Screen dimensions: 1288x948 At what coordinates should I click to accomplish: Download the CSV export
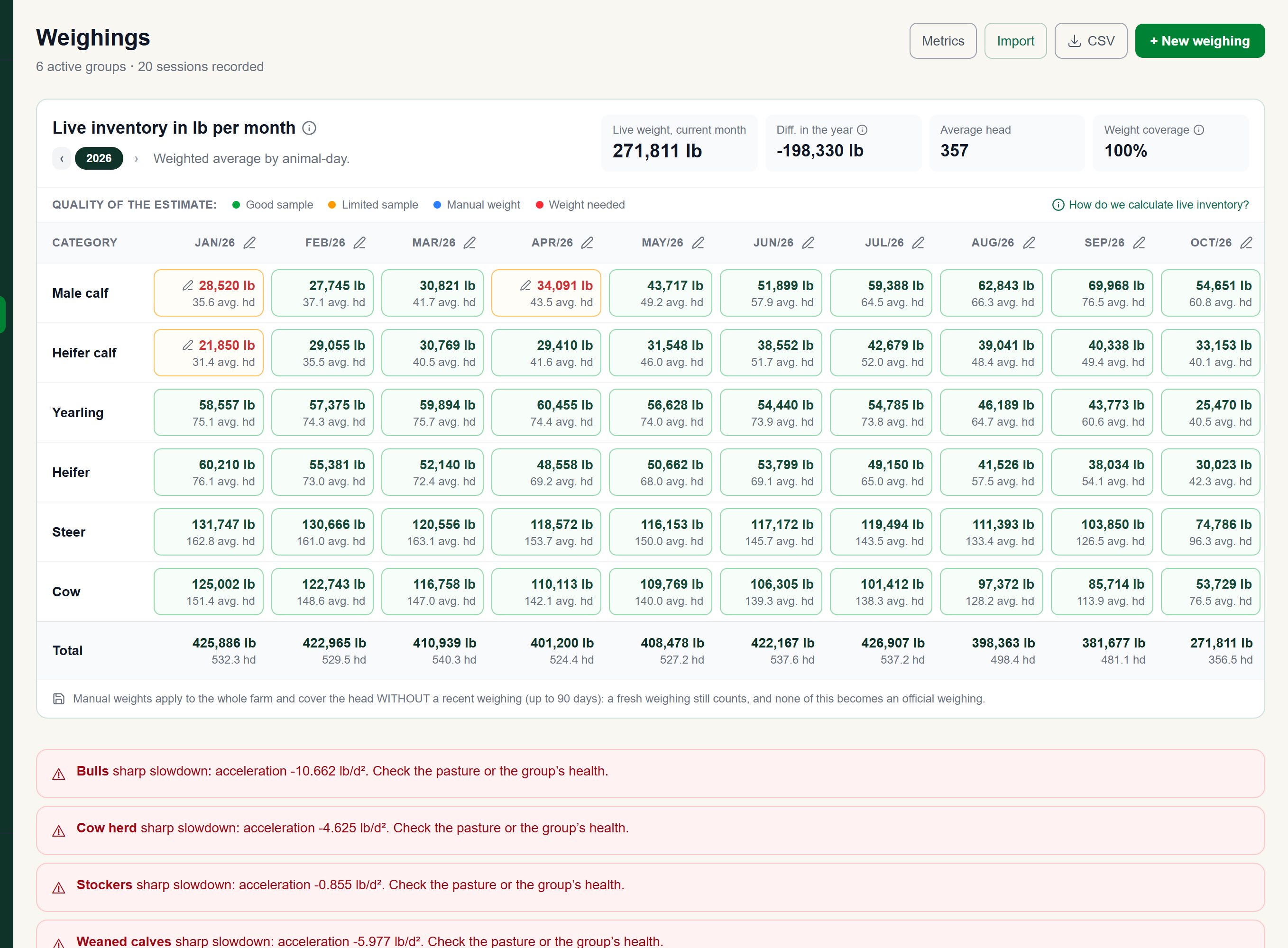(1091, 41)
